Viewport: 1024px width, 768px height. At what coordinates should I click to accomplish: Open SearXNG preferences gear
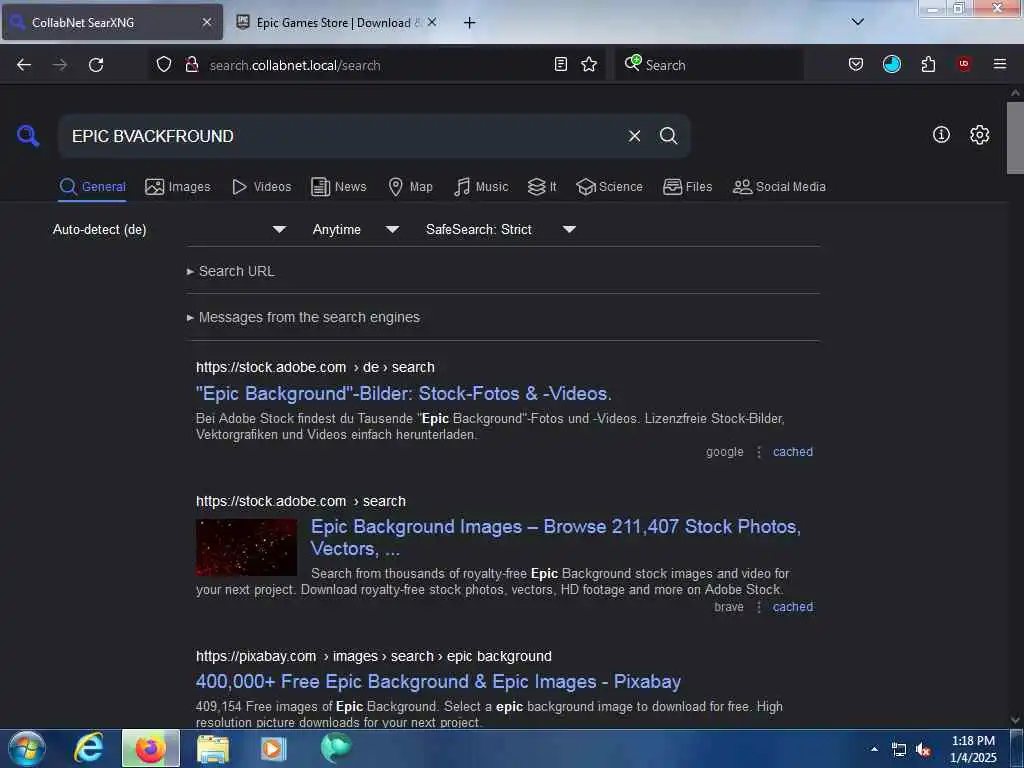979,135
